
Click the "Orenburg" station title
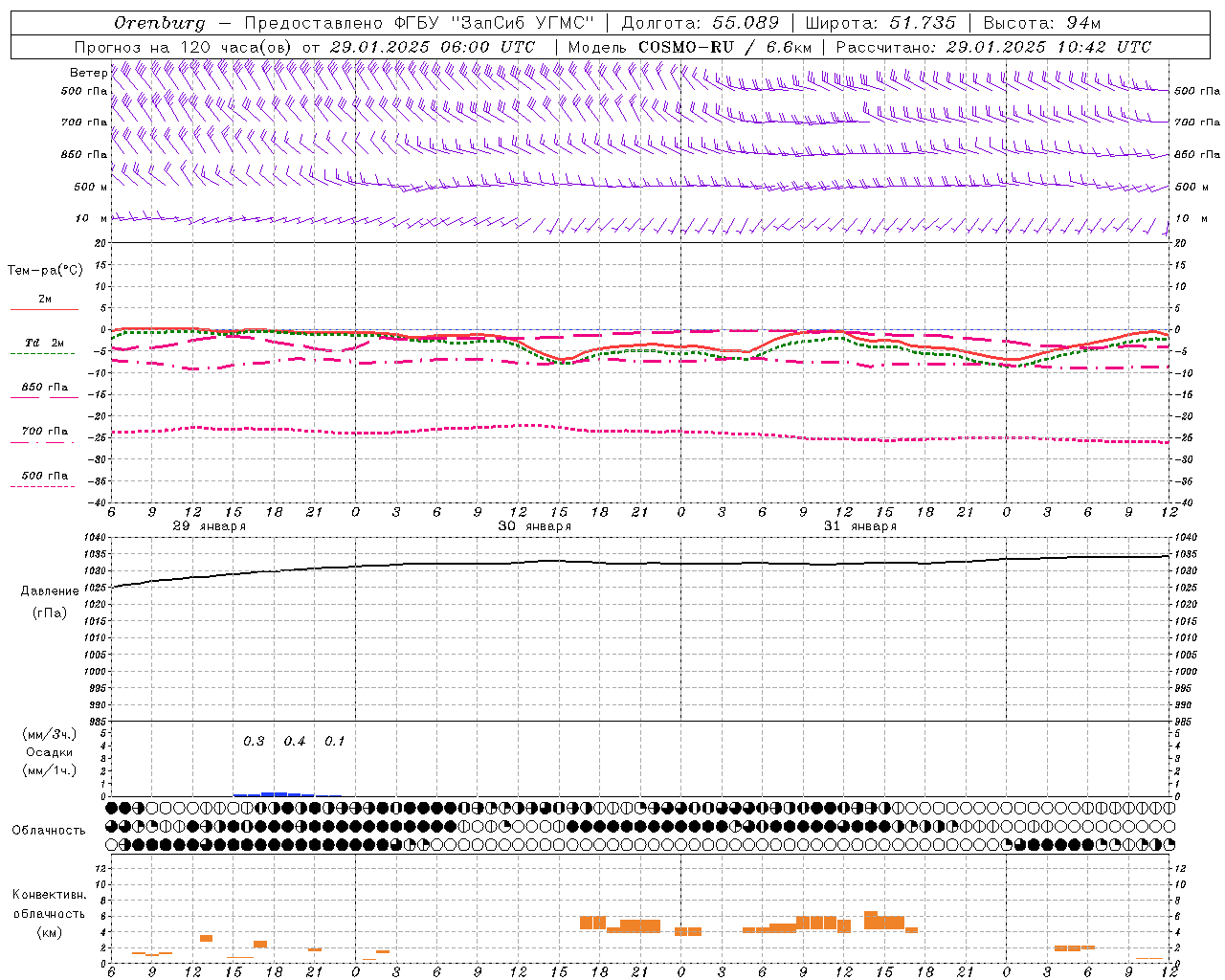tap(160, 22)
